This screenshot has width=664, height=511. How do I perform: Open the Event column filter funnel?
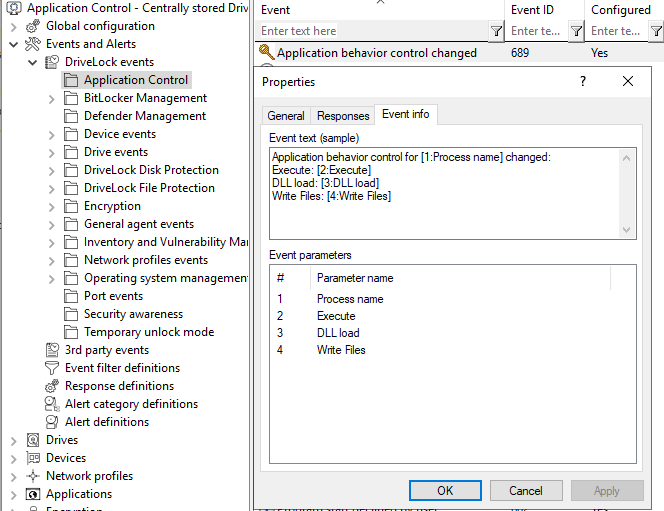pos(496,31)
